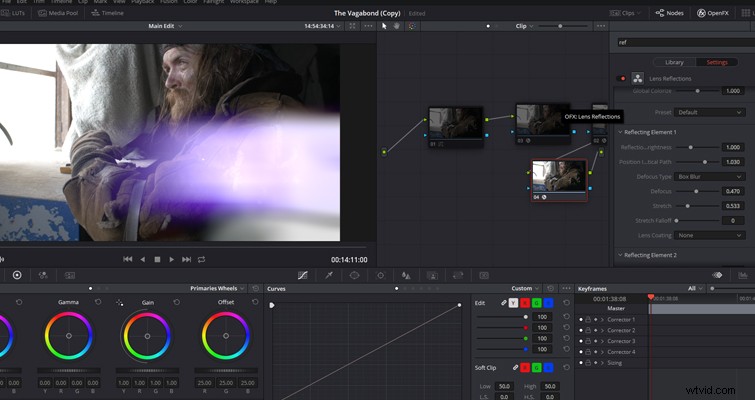Adjust the Global Colorize slider
The height and width of the screenshot is (400, 755).
tap(697, 91)
